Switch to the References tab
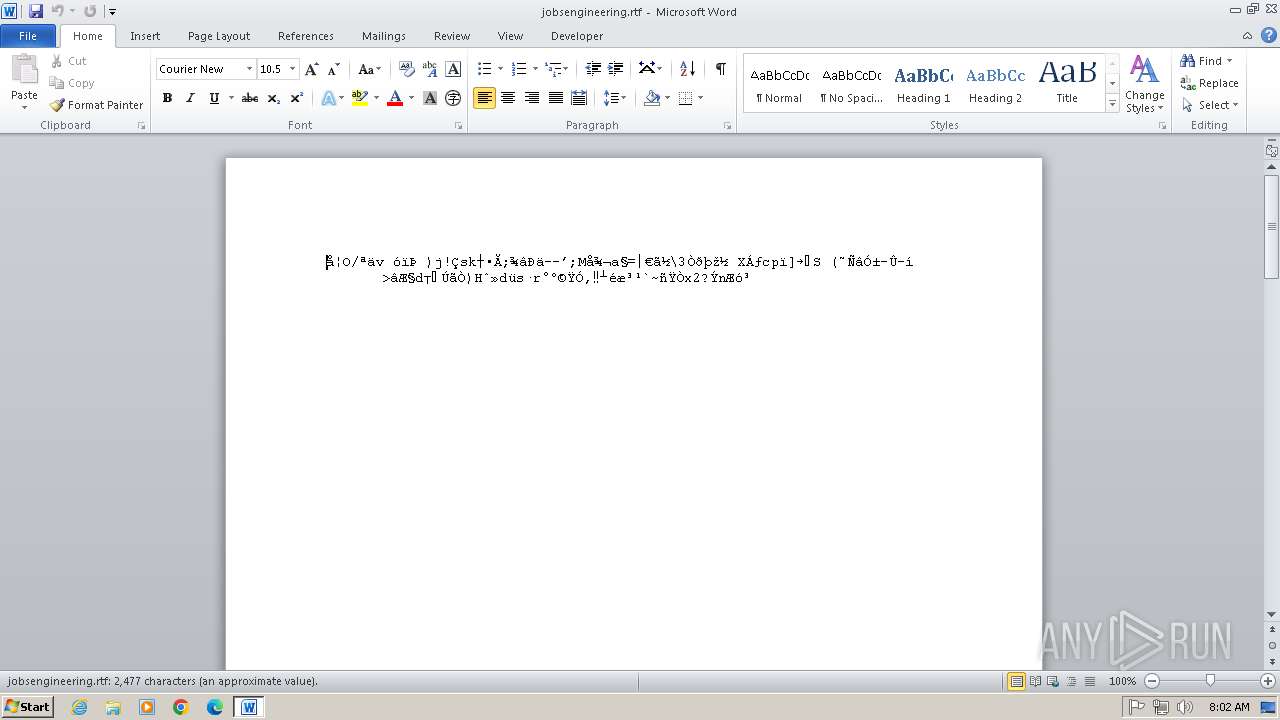Screen dimensions: 1280x720 click(x=306, y=36)
